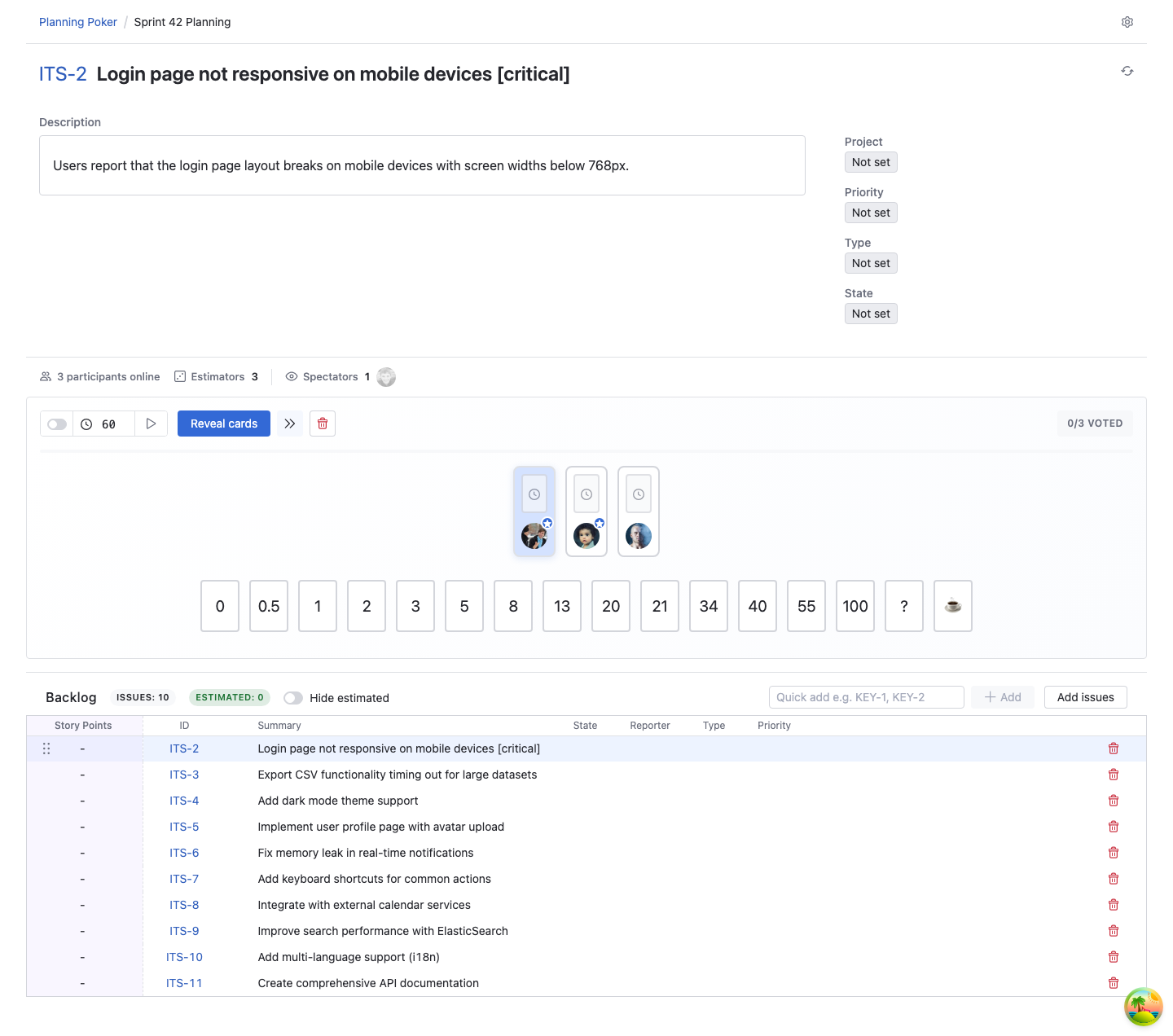Vote with the 20 card
Image resolution: width=1173 pixels, height=1036 pixels.
[611, 606]
